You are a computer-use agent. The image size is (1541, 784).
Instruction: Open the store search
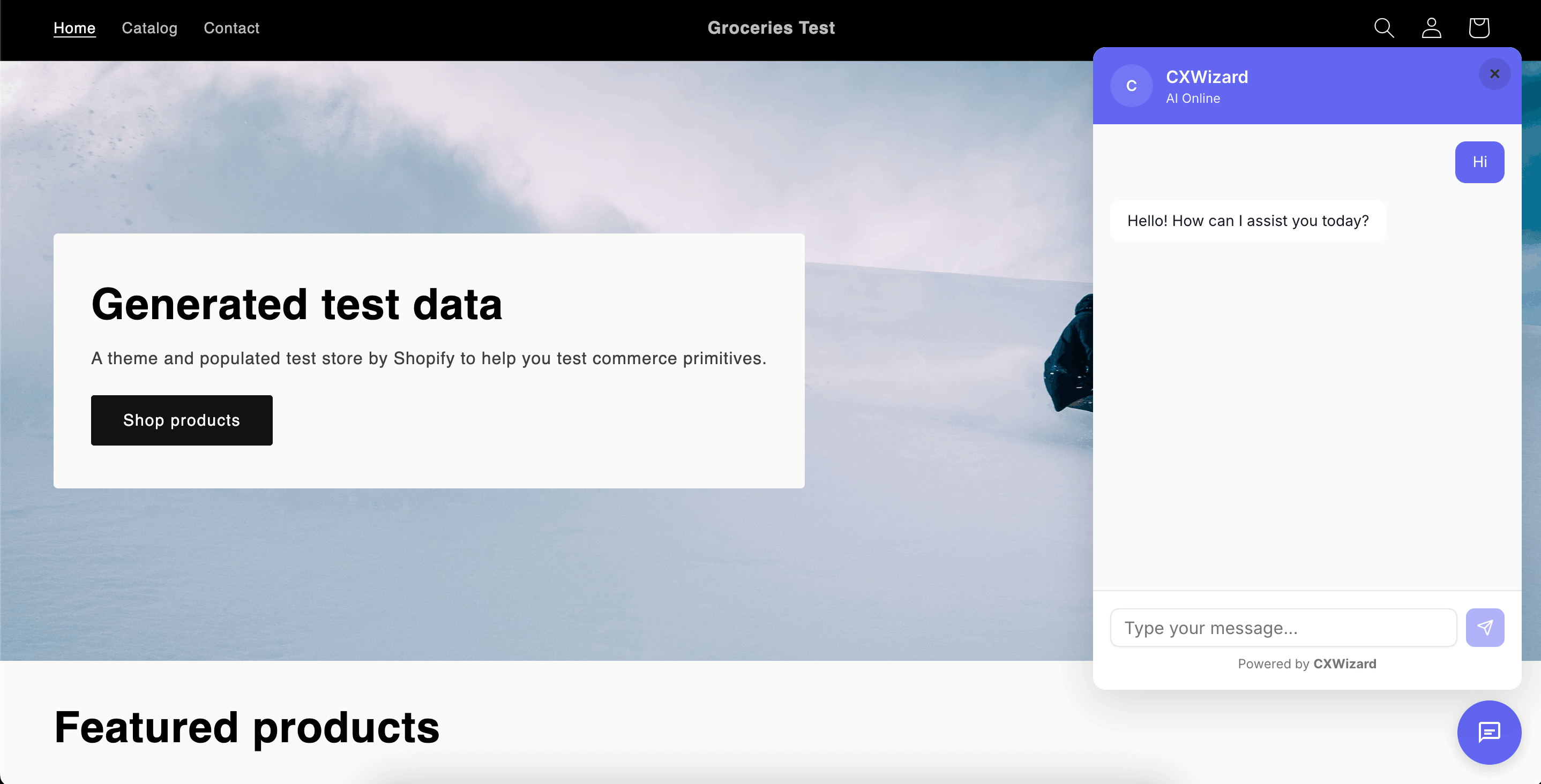(x=1384, y=27)
